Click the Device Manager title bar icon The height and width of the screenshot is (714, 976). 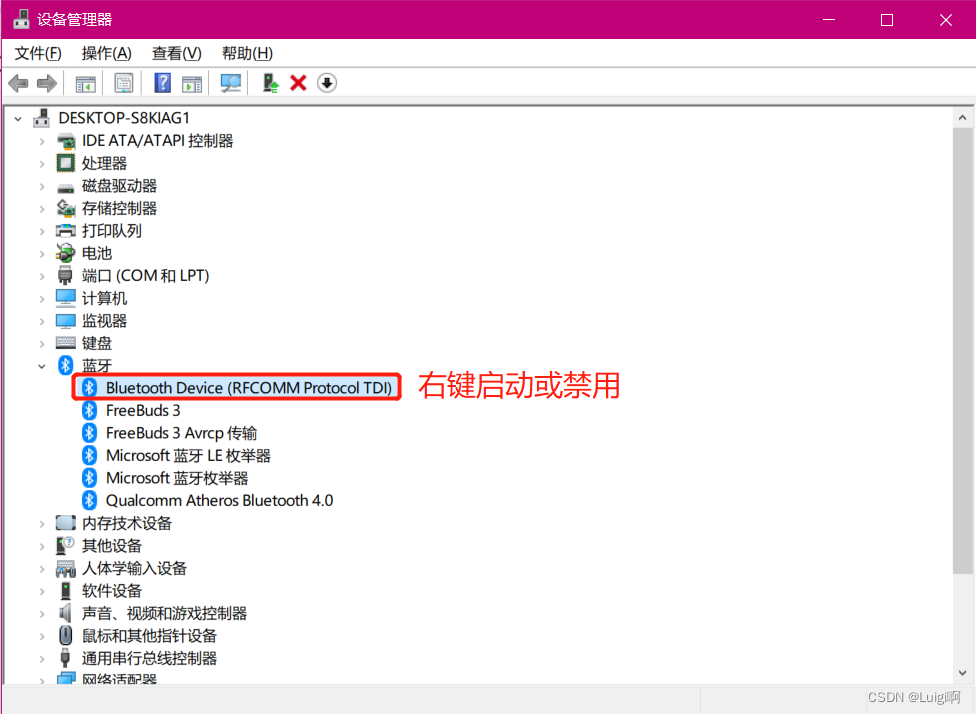click(x=21, y=19)
